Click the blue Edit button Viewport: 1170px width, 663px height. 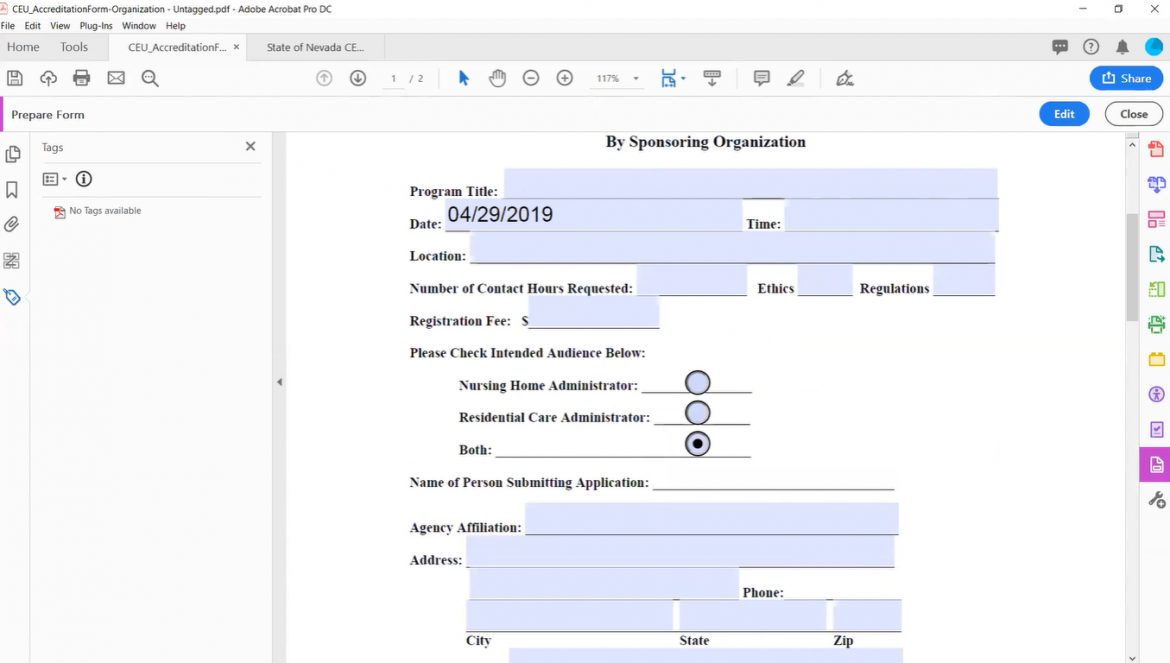coord(1064,113)
